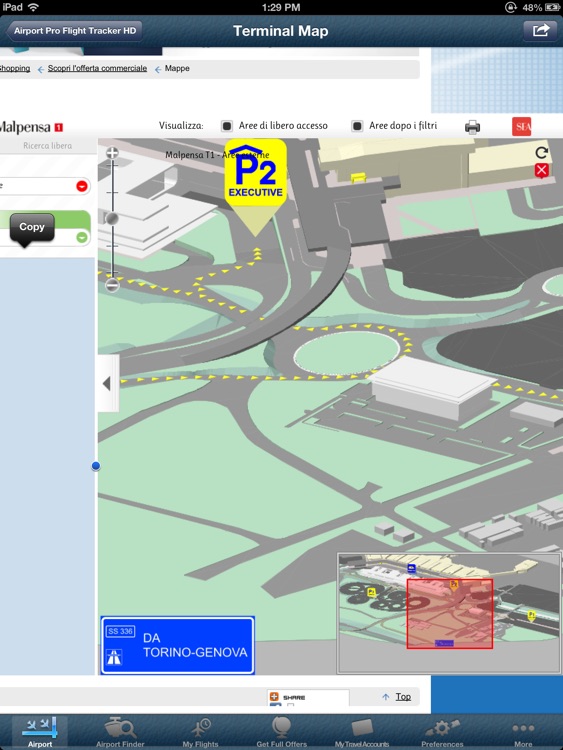Viewport: 563px width, 750px height.
Task: Open the Airport Finder tab
Action: 120,732
